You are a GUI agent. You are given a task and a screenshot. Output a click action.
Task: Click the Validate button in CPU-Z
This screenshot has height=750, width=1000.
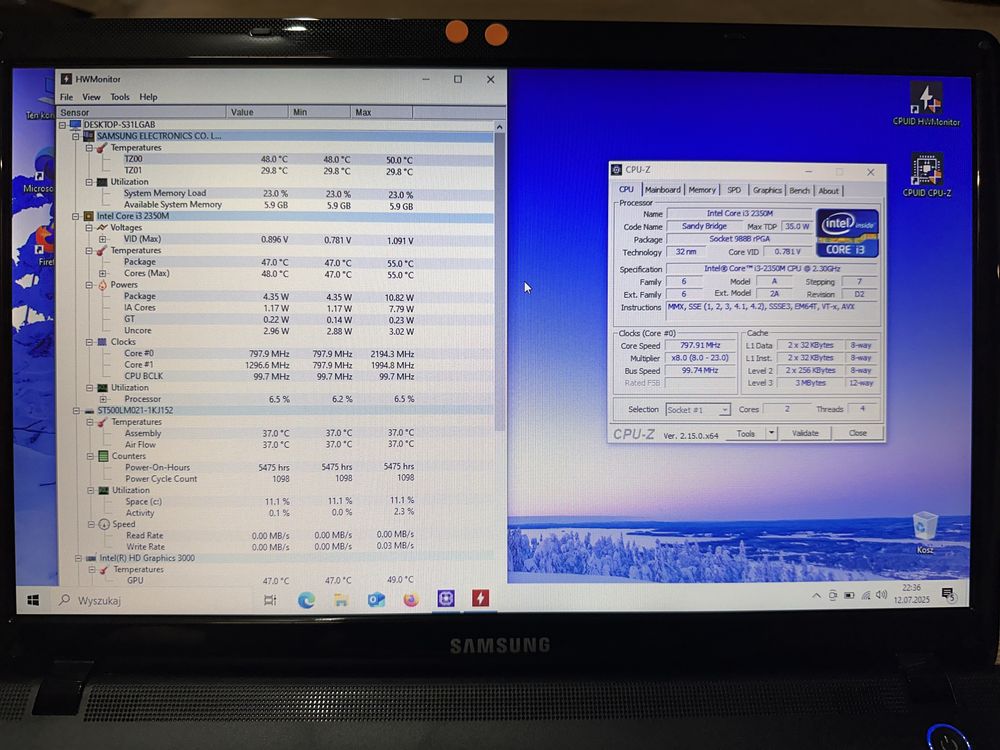(x=805, y=433)
